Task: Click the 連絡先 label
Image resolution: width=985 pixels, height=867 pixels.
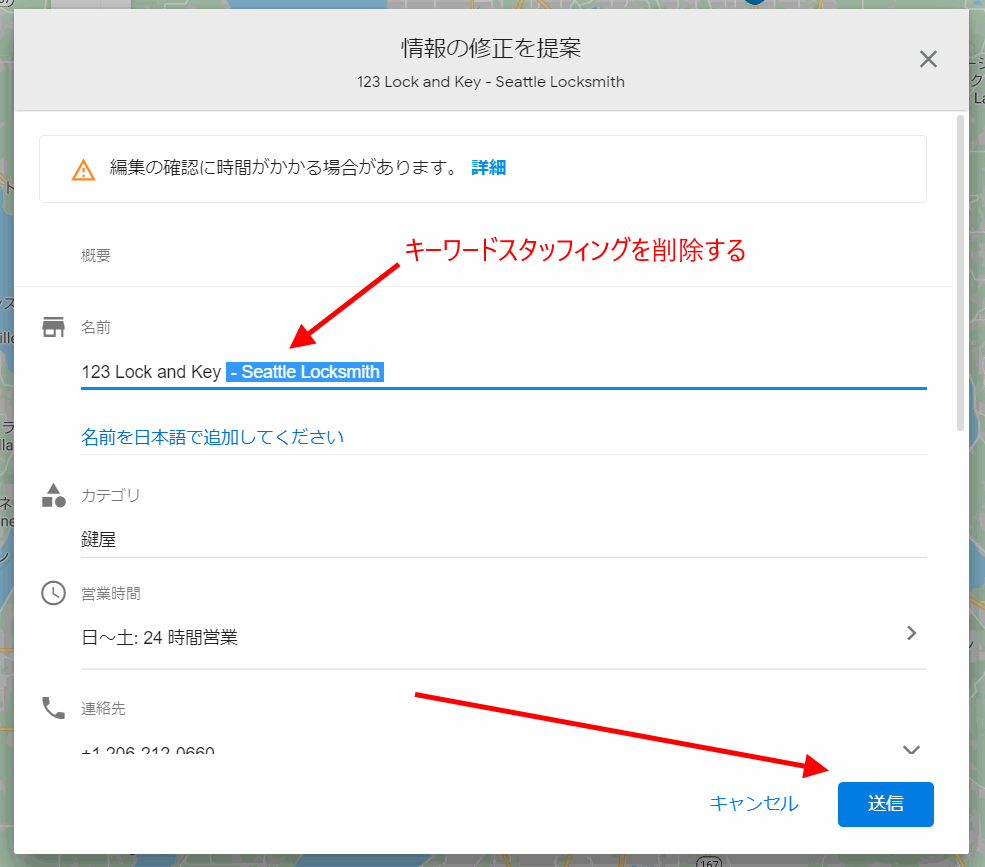Action: click(103, 709)
